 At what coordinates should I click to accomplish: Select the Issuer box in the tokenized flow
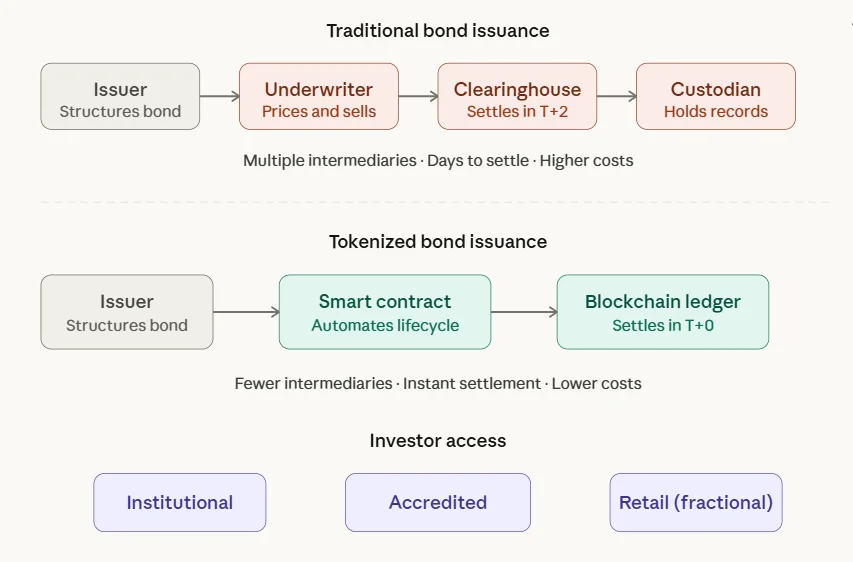[127, 312]
